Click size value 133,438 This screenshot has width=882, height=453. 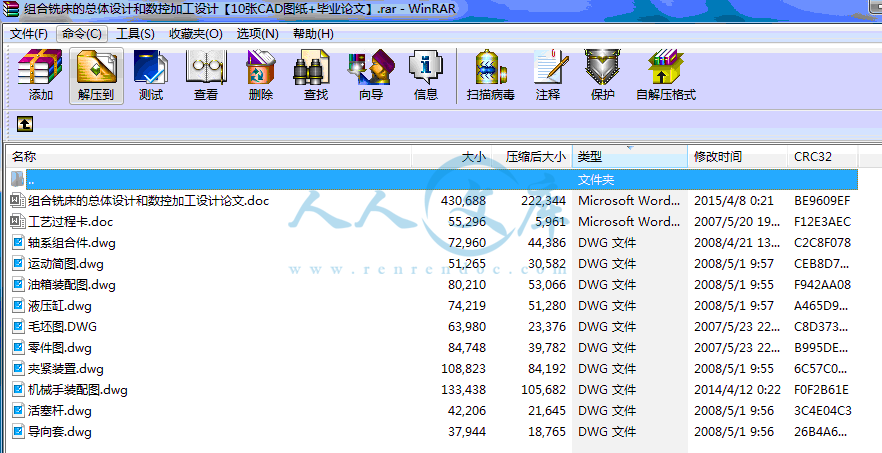pos(464,390)
